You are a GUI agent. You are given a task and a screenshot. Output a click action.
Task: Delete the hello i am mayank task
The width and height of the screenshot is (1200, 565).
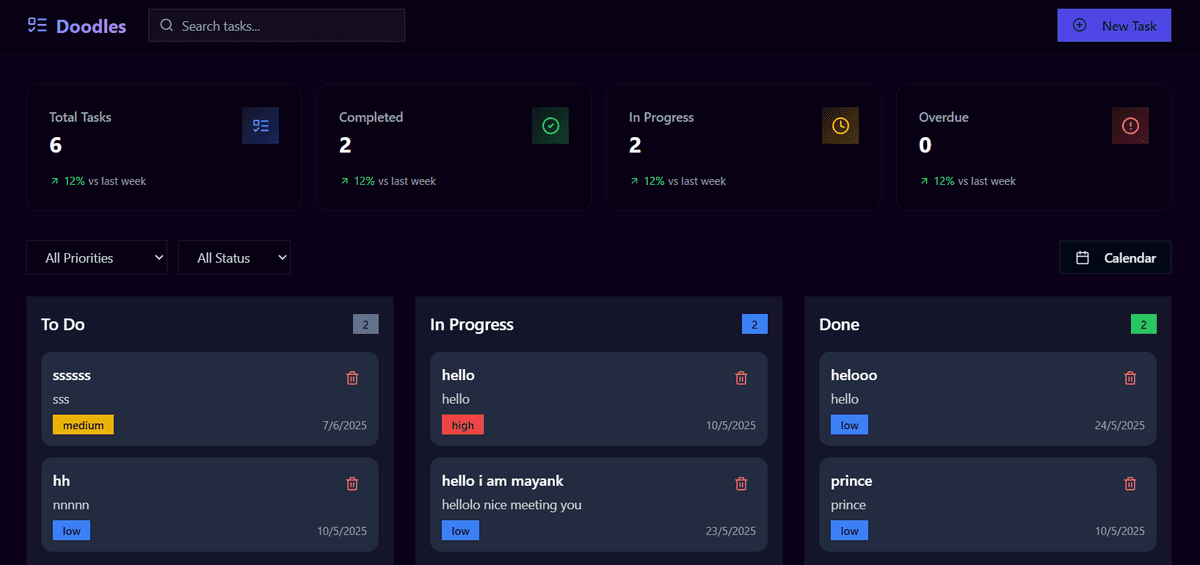pyautogui.click(x=741, y=484)
